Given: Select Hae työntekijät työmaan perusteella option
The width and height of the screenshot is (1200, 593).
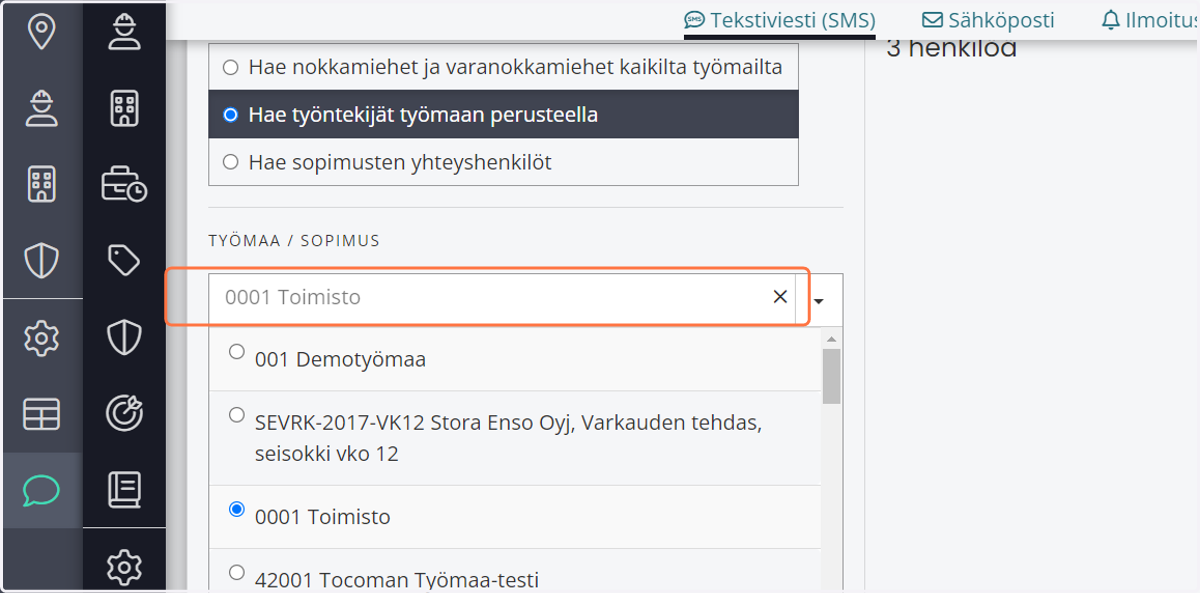Looking at the screenshot, I should click(x=503, y=114).
